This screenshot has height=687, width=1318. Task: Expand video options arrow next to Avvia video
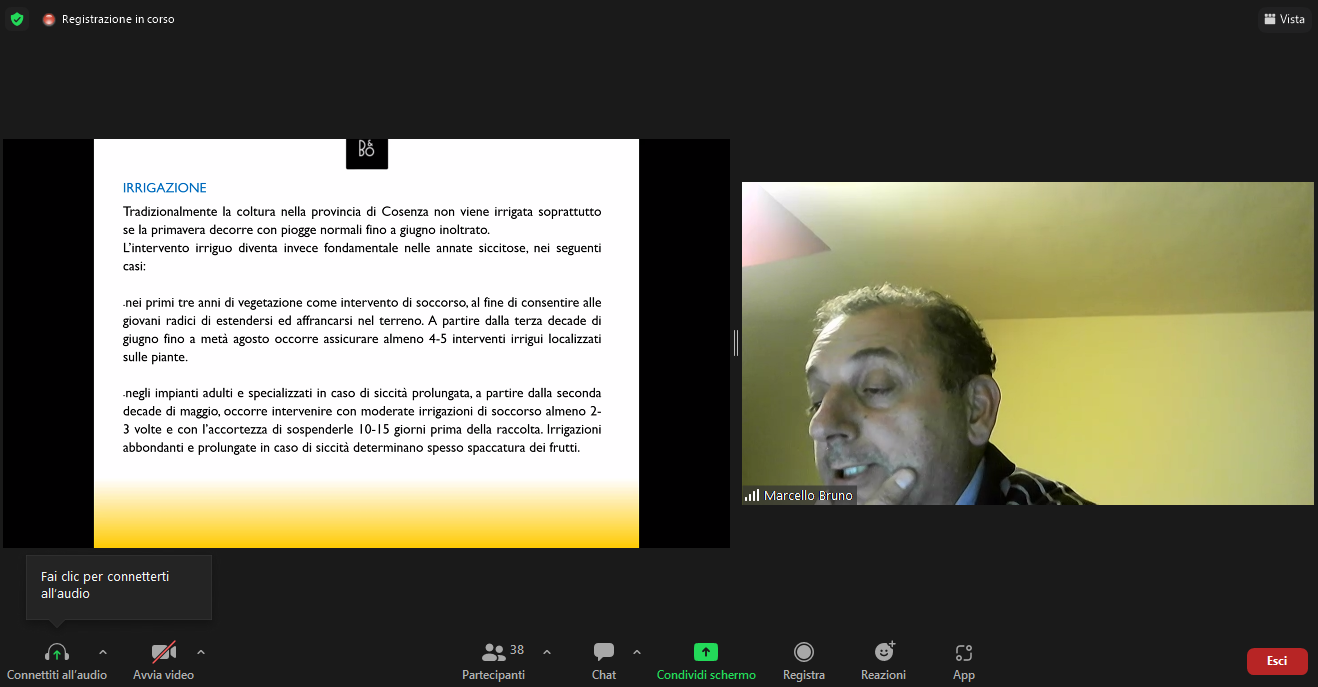(x=201, y=652)
